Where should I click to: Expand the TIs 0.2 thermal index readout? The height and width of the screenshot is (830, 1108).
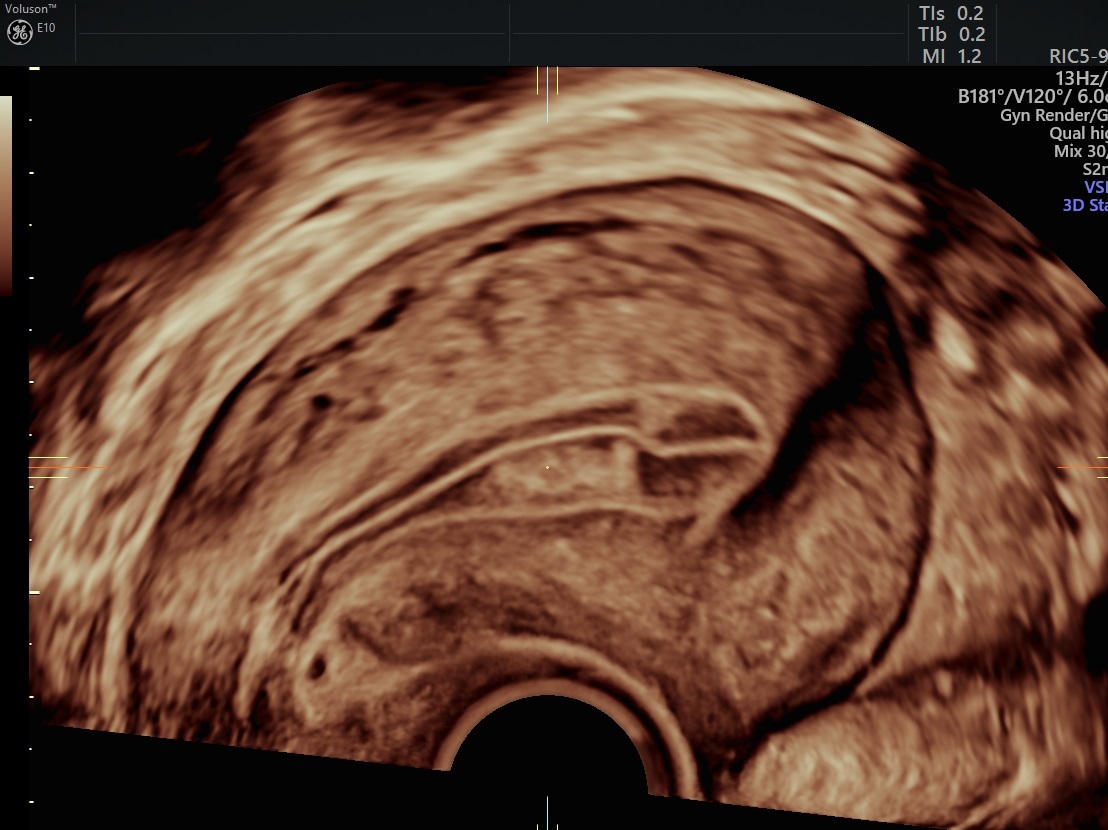tap(949, 13)
